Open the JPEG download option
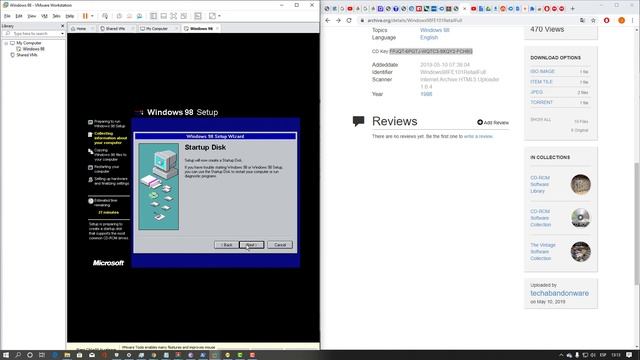Viewport: 640px width, 360px height. coord(536,92)
